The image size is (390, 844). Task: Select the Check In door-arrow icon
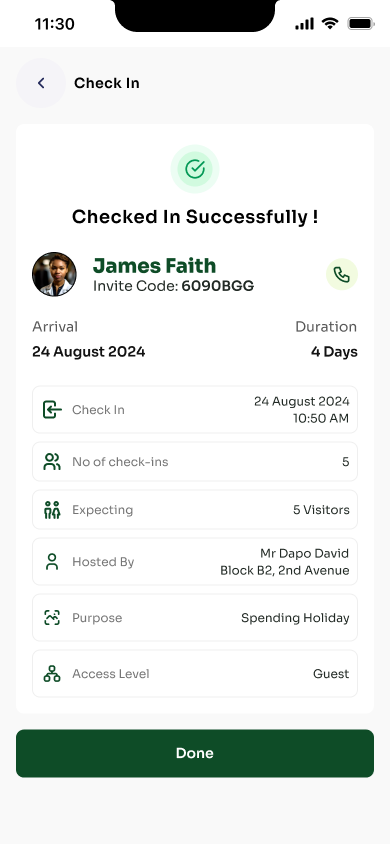(x=52, y=410)
